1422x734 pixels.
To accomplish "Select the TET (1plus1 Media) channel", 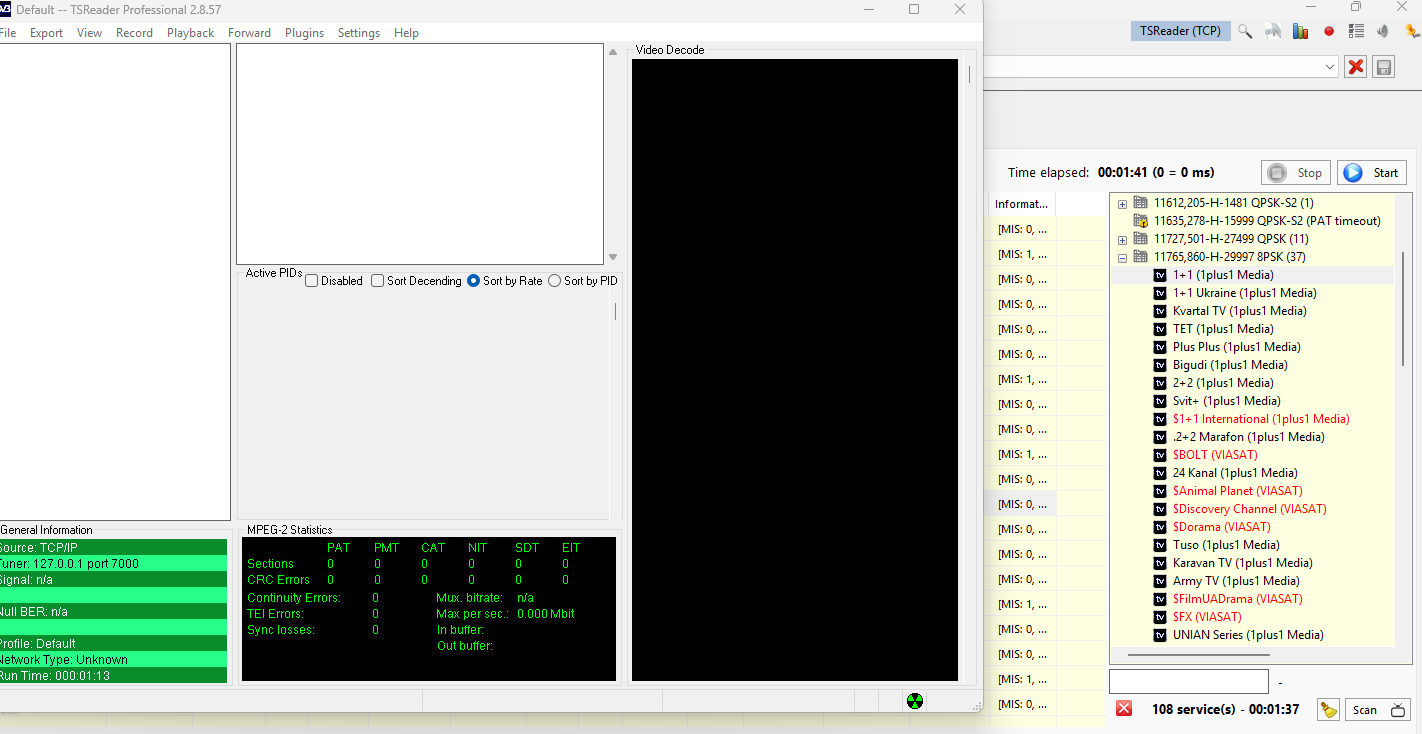I will pos(1224,329).
